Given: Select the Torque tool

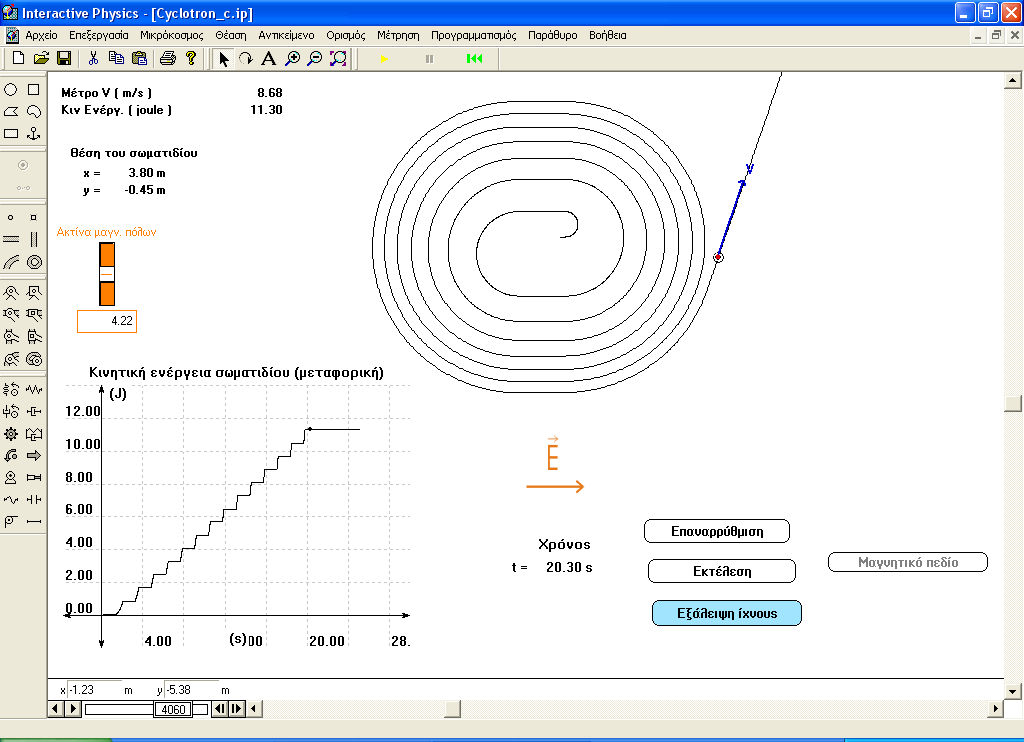Looking at the screenshot, I should [x=11, y=455].
